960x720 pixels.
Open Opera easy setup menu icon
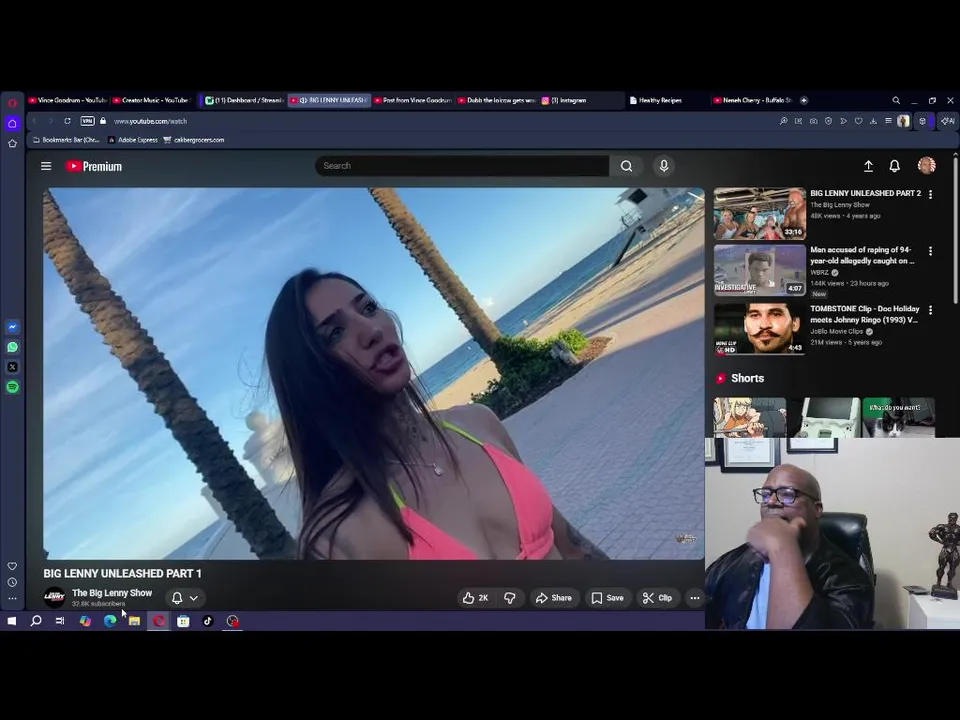tap(888, 121)
